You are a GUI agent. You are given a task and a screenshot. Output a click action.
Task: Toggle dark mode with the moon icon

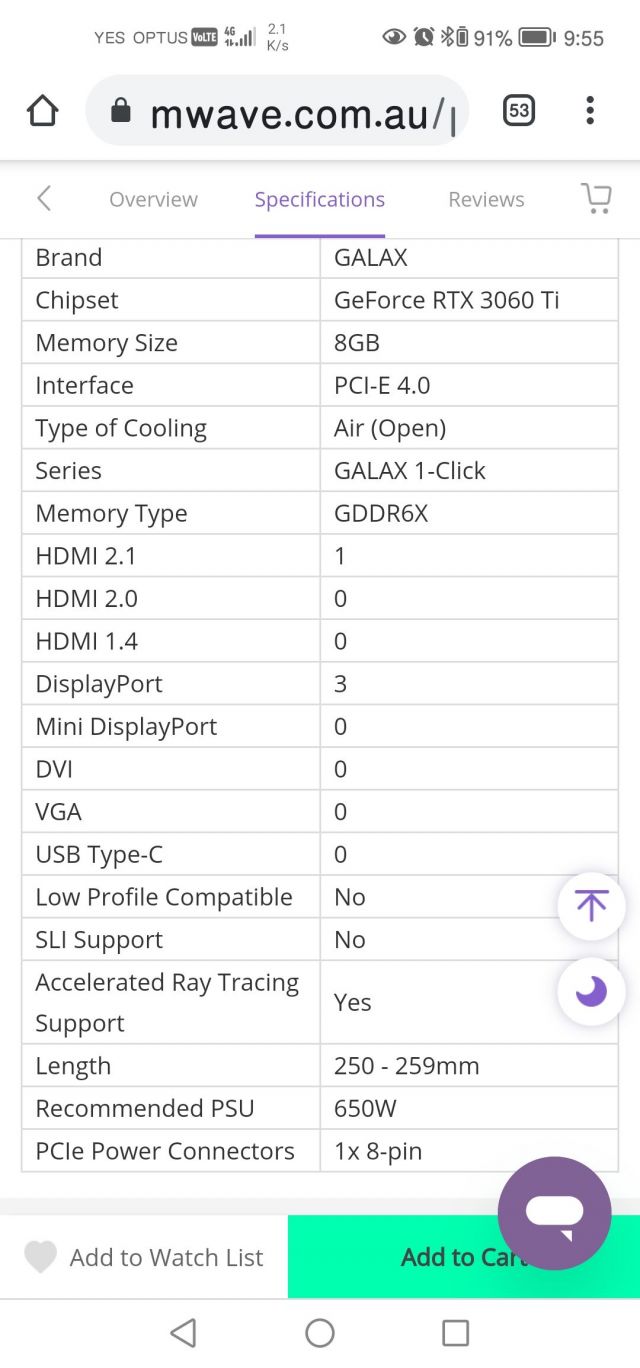pyautogui.click(x=591, y=991)
